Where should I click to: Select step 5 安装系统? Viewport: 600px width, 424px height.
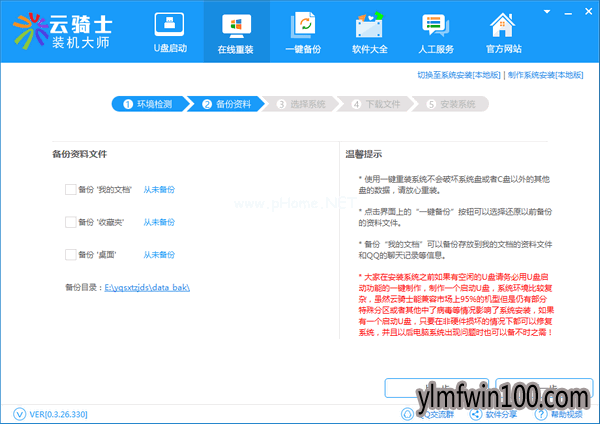452,104
